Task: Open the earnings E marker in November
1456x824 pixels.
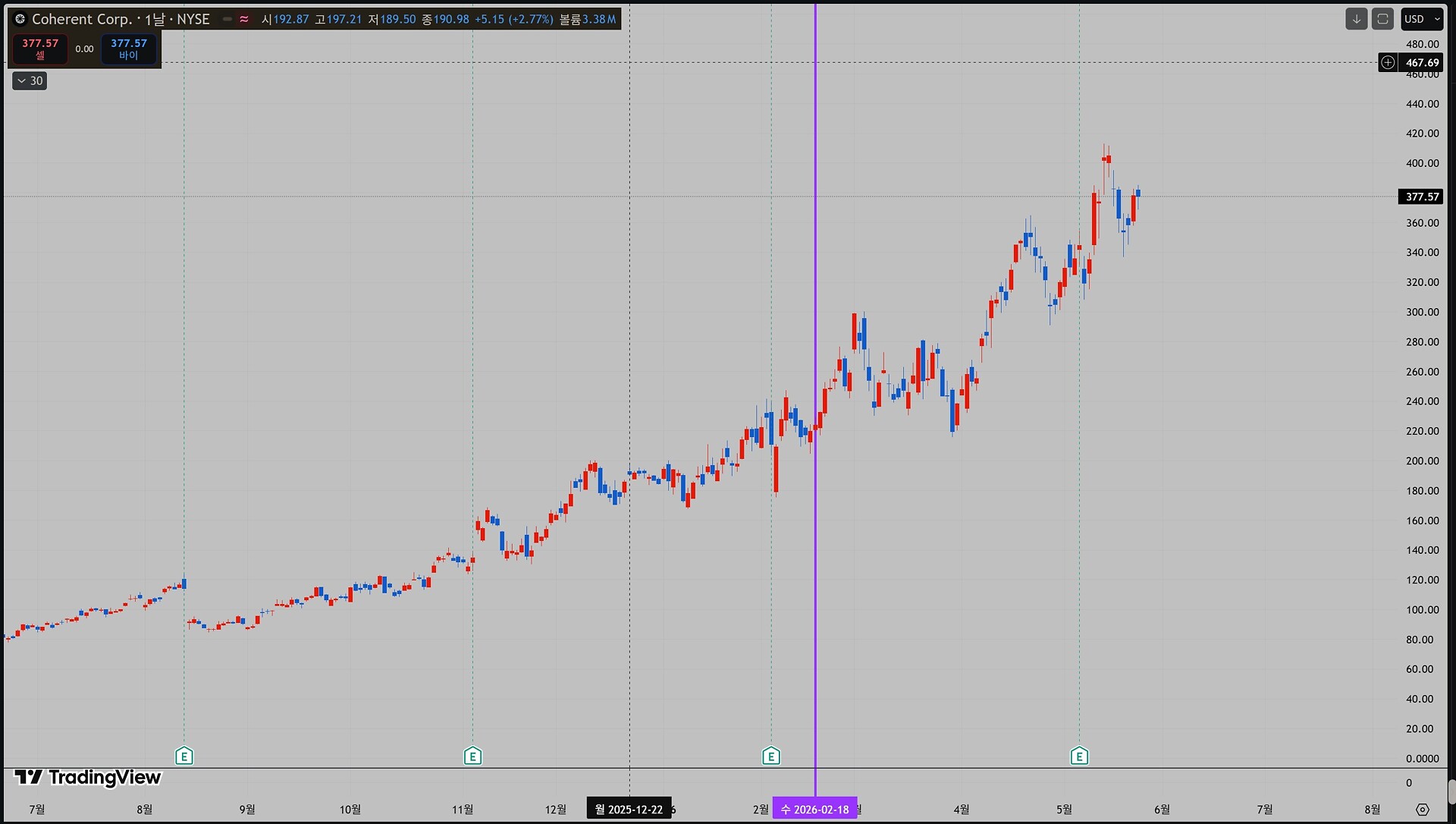Action: (472, 756)
